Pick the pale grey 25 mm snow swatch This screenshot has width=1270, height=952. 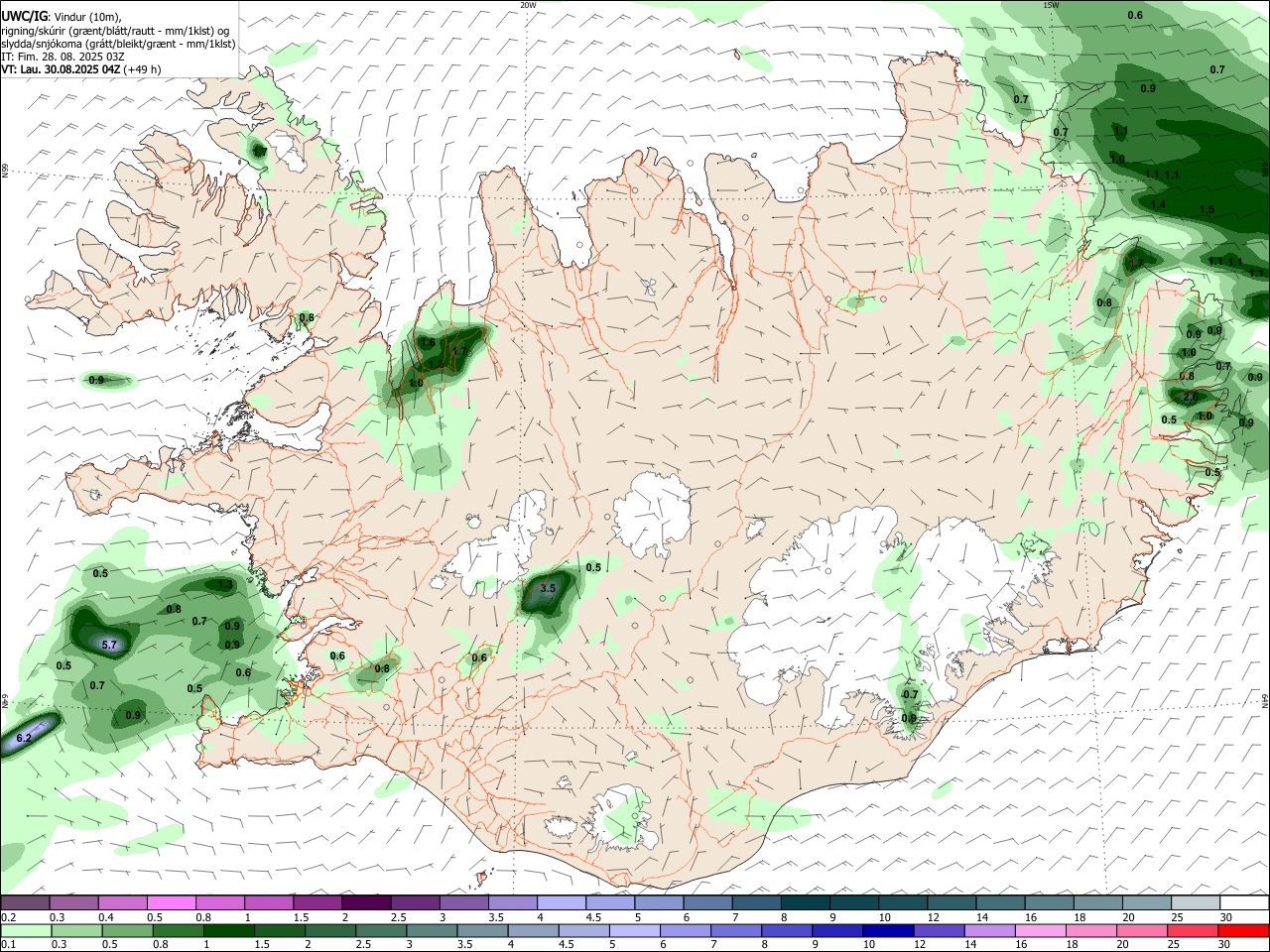(1196, 902)
